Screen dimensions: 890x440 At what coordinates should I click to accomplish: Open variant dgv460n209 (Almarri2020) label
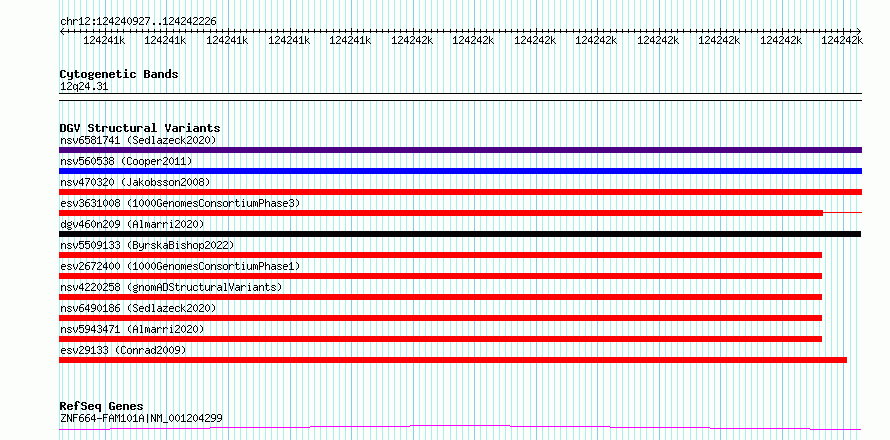click(x=132, y=224)
